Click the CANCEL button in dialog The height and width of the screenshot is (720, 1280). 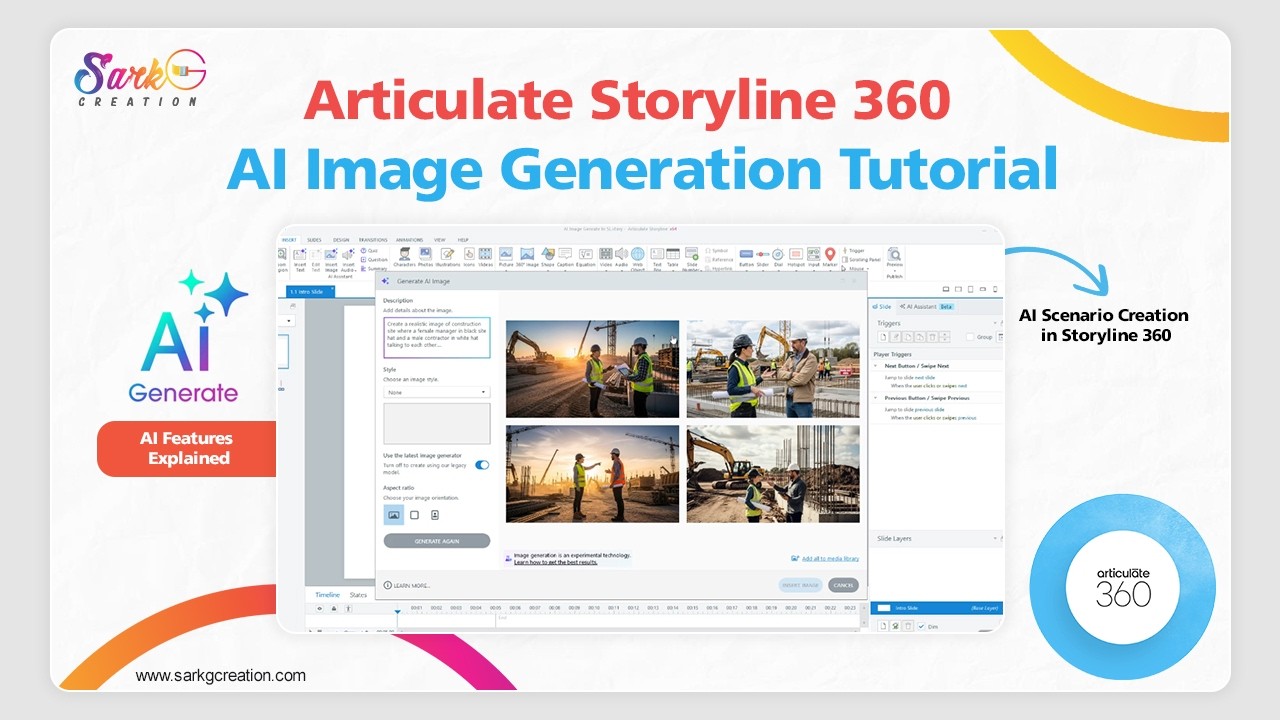[x=843, y=585]
